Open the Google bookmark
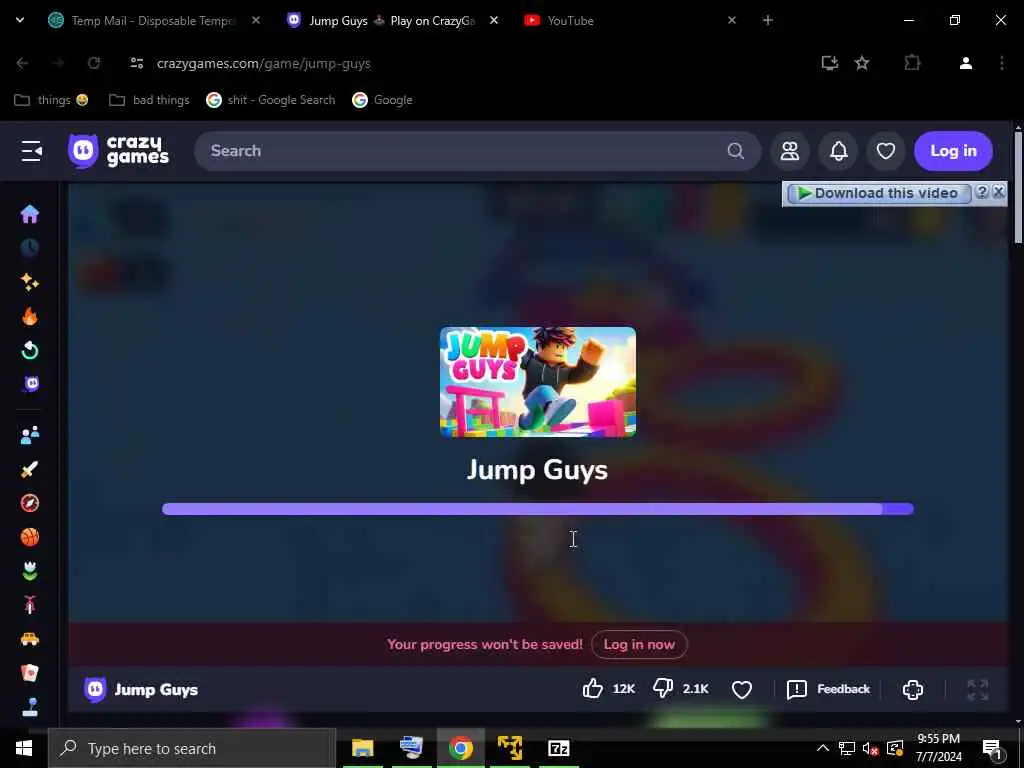This screenshot has width=1024, height=768. tap(383, 100)
